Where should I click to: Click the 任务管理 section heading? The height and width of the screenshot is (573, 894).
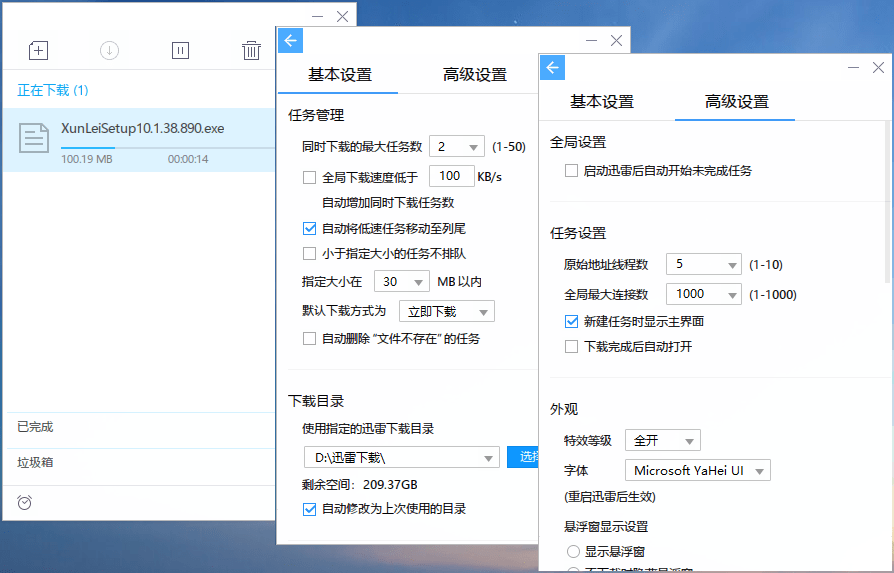tap(316, 116)
